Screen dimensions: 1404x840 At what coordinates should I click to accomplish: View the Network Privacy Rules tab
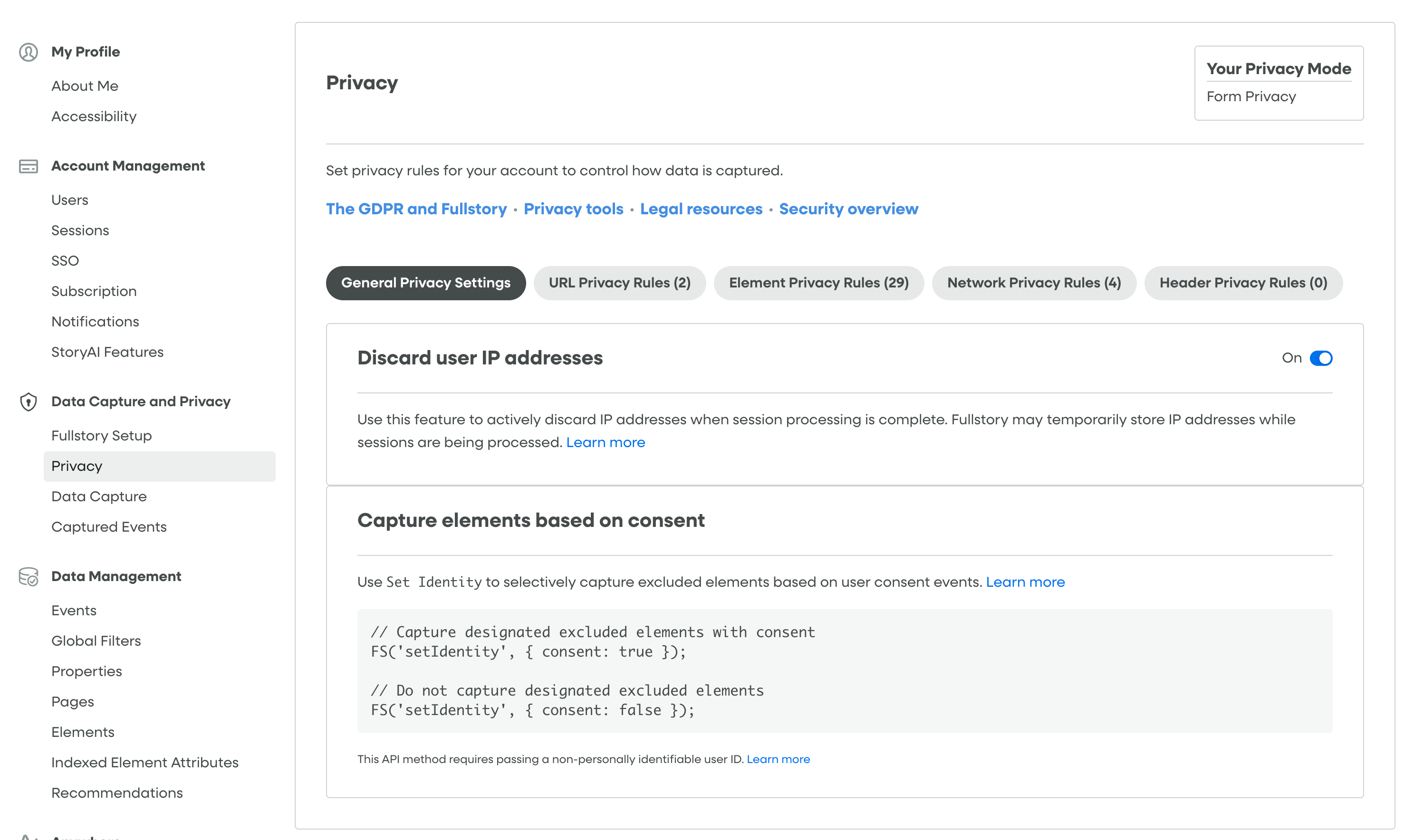(x=1034, y=282)
